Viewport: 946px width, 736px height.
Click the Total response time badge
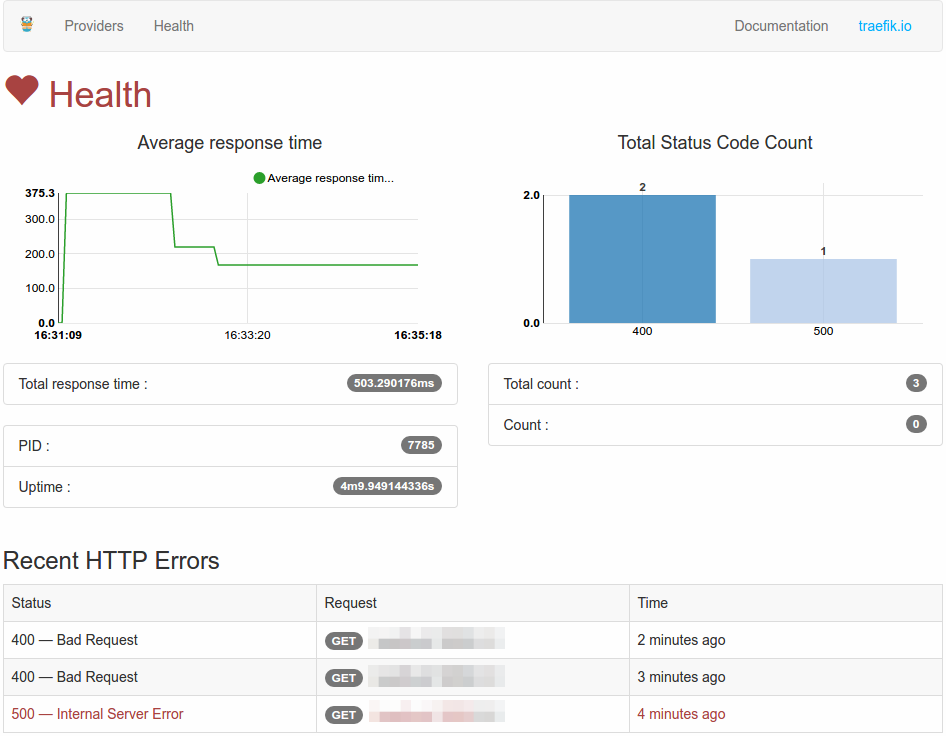click(x=394, y=383)
